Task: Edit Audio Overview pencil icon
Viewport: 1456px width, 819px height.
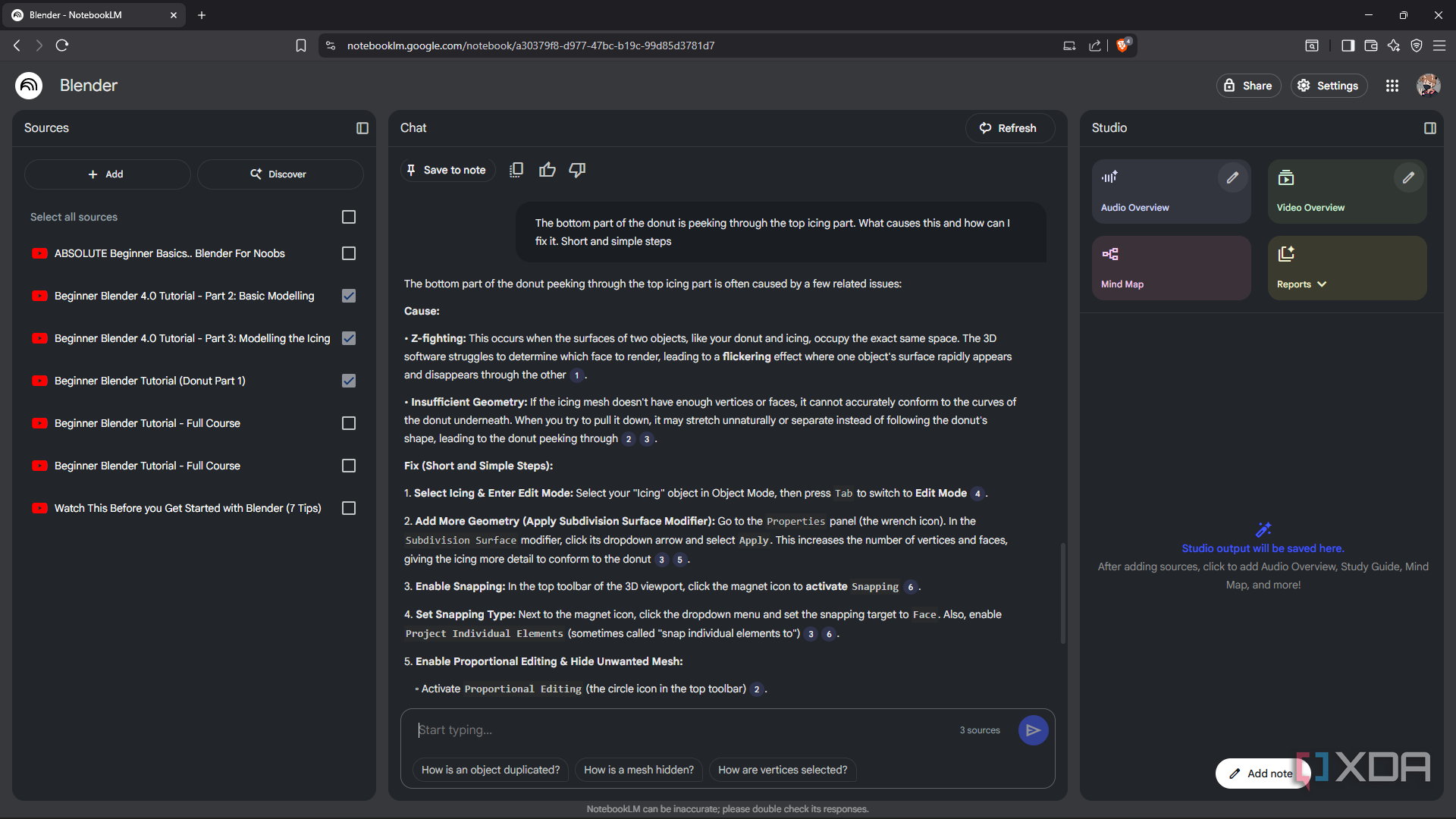Action: coord(1232,177)
